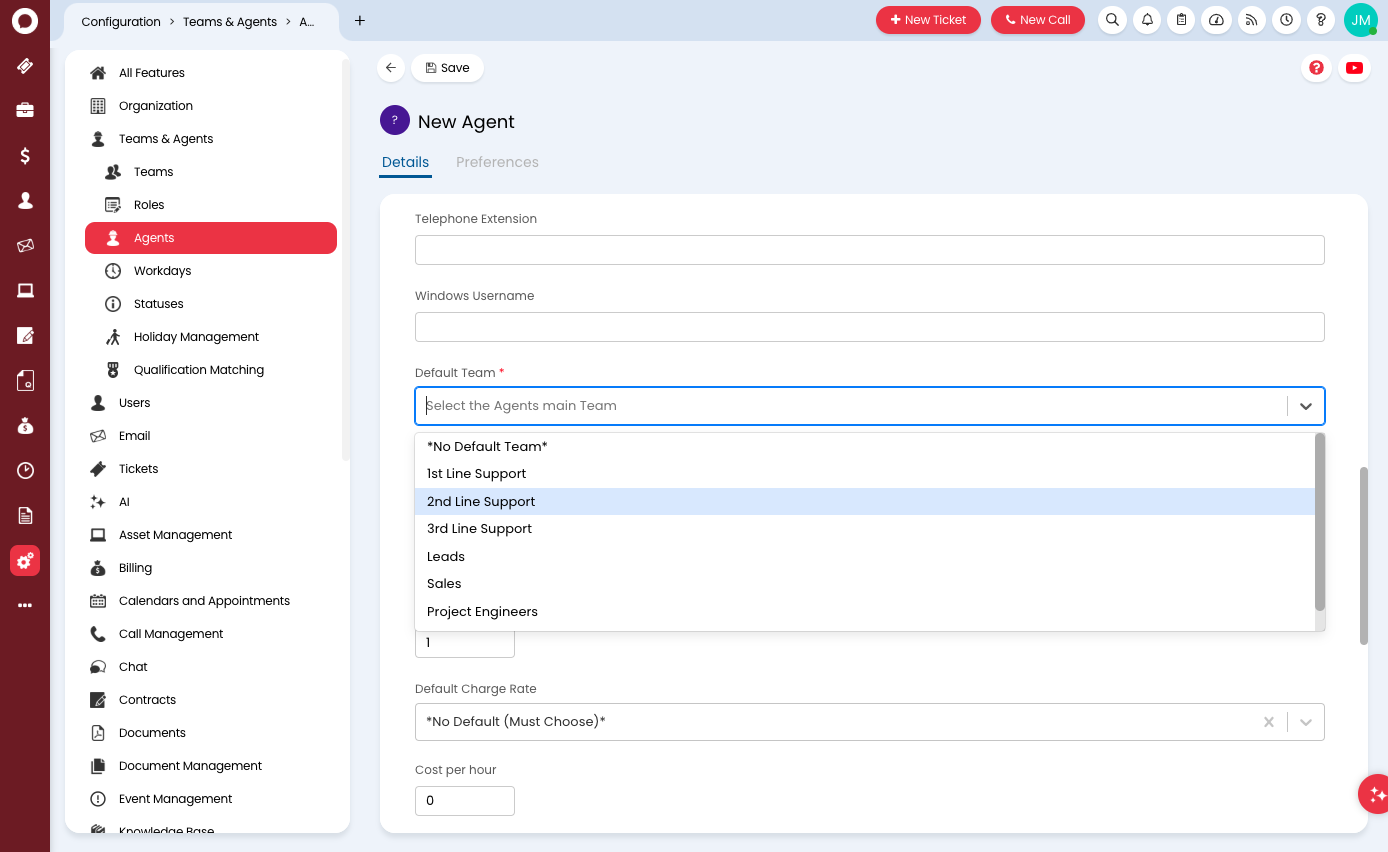Clear the Default Charge Rate selection

[x=1269, y=722]
